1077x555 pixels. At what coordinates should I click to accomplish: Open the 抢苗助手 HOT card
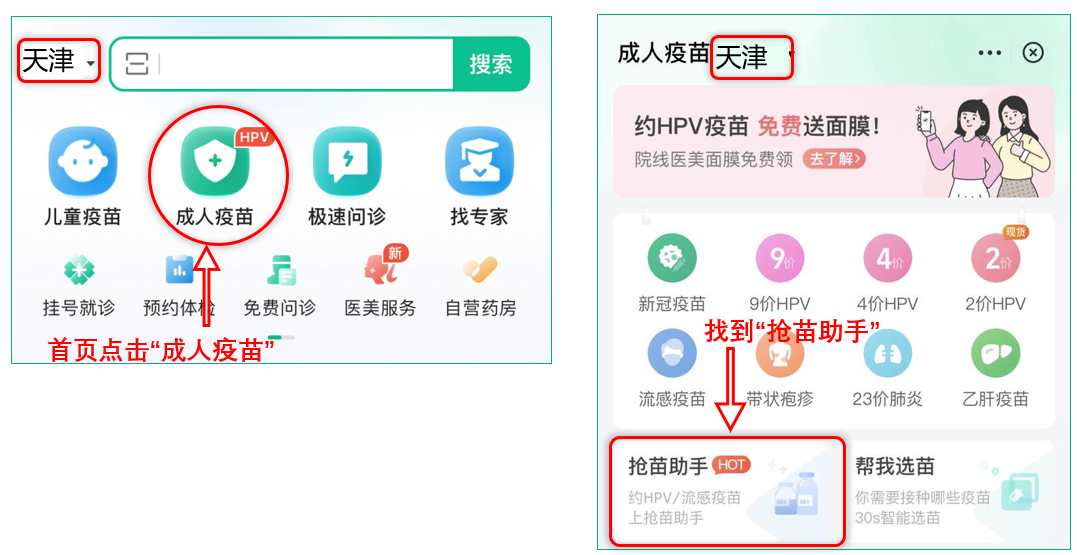[727, 491]
